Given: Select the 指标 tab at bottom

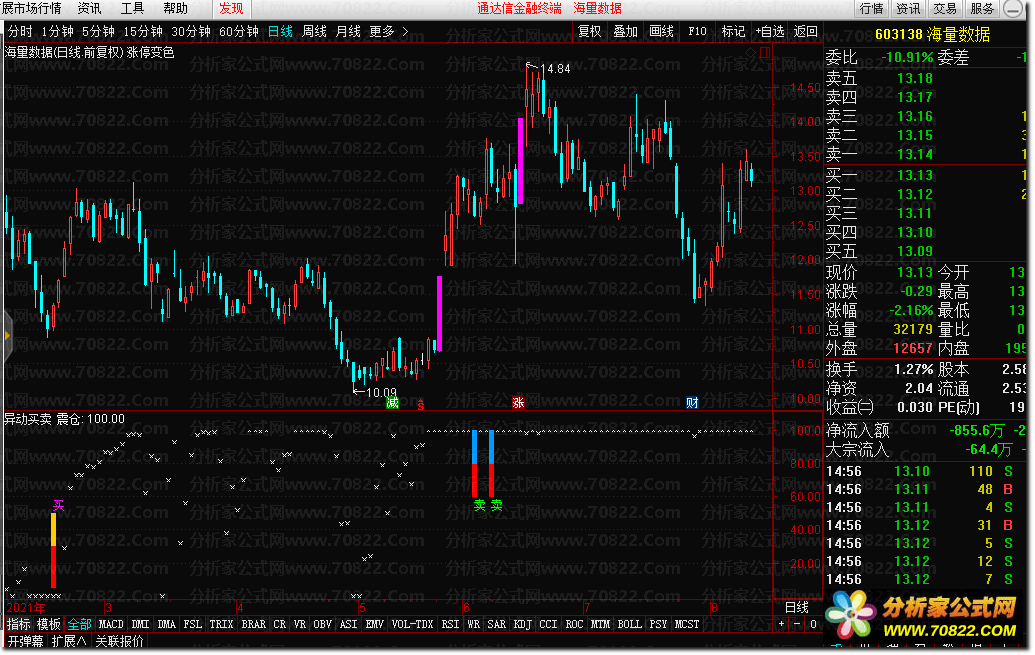Looking at the screenshot, I should pos(18,624).
